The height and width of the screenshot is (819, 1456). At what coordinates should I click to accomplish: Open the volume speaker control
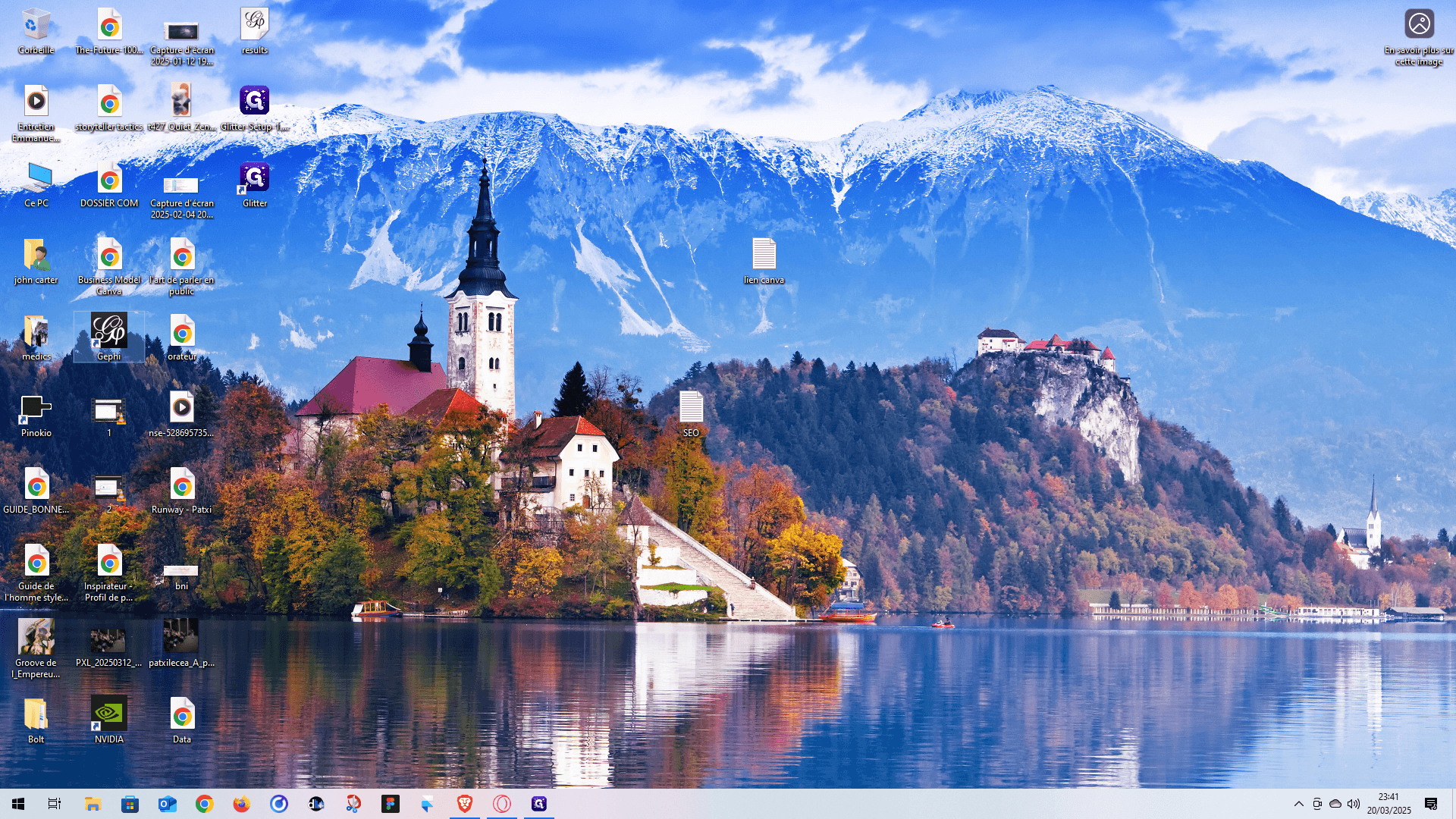click(1354, 804)
